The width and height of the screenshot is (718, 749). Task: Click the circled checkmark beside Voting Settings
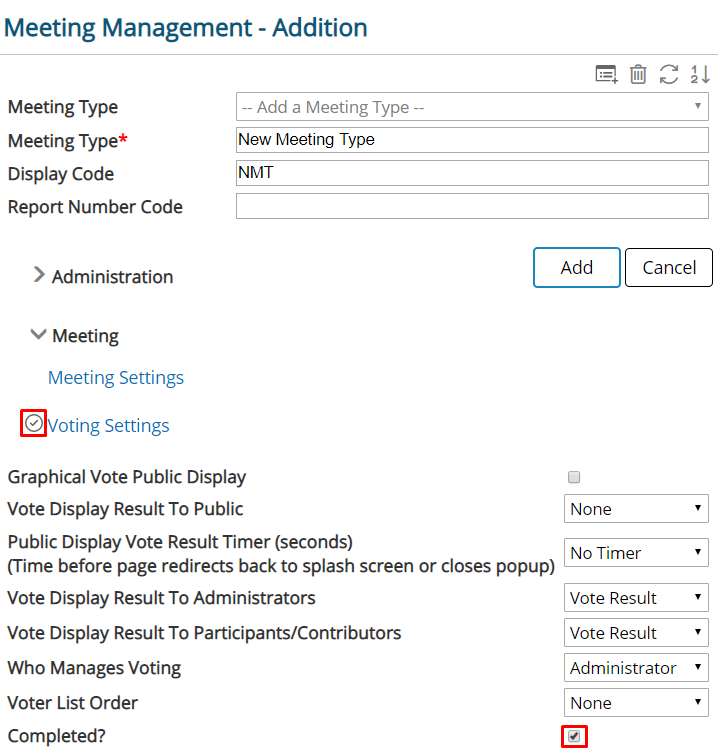point(33,423)
